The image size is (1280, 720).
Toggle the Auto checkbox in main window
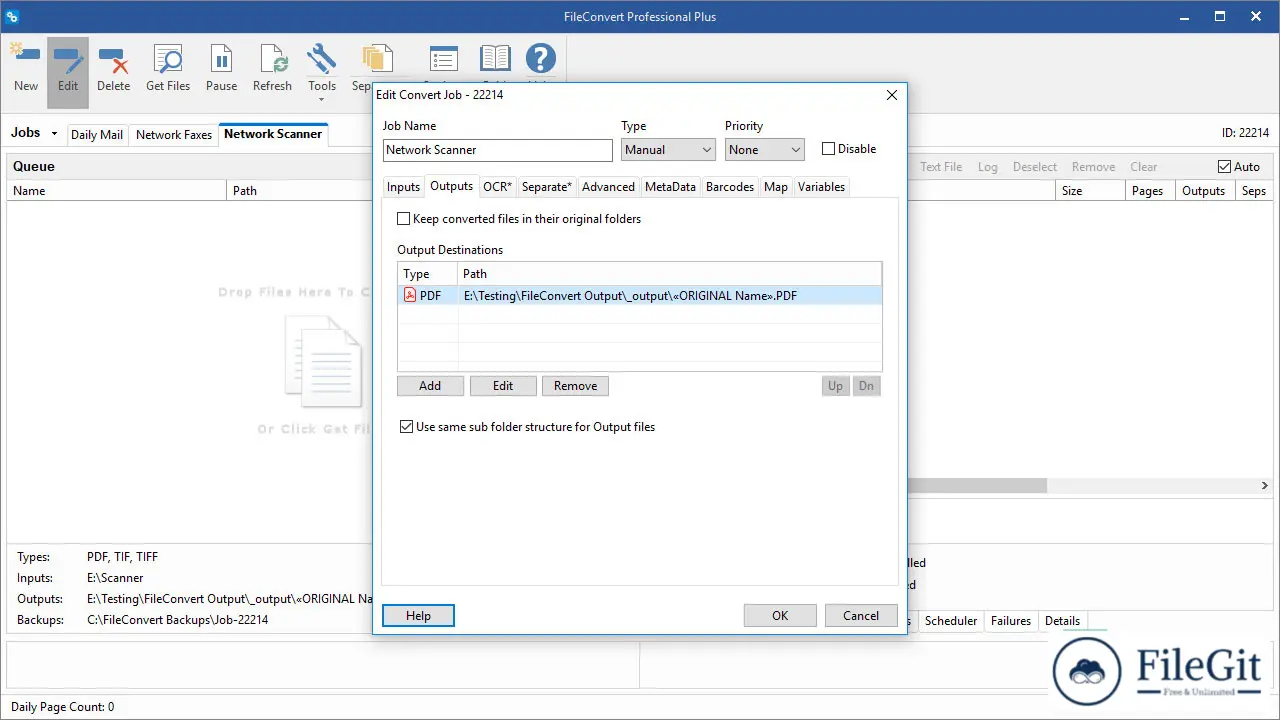[1224, 167]
